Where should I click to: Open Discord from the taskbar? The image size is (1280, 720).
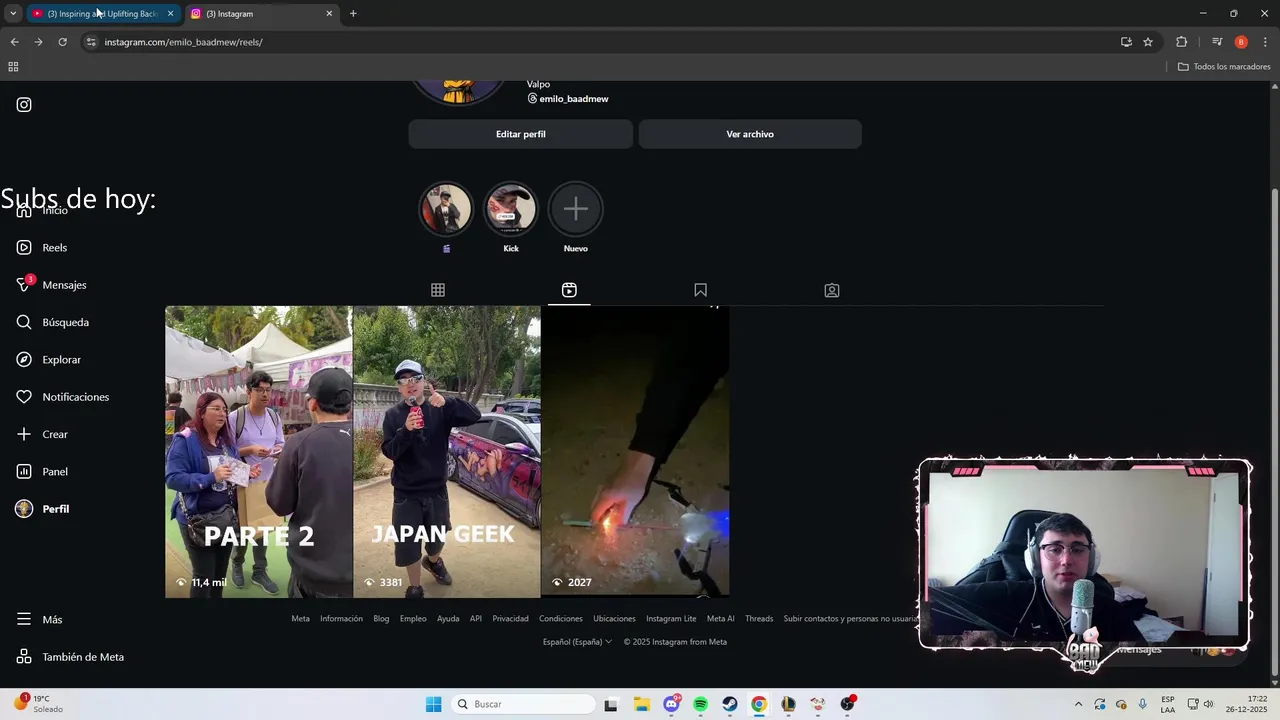671,704
